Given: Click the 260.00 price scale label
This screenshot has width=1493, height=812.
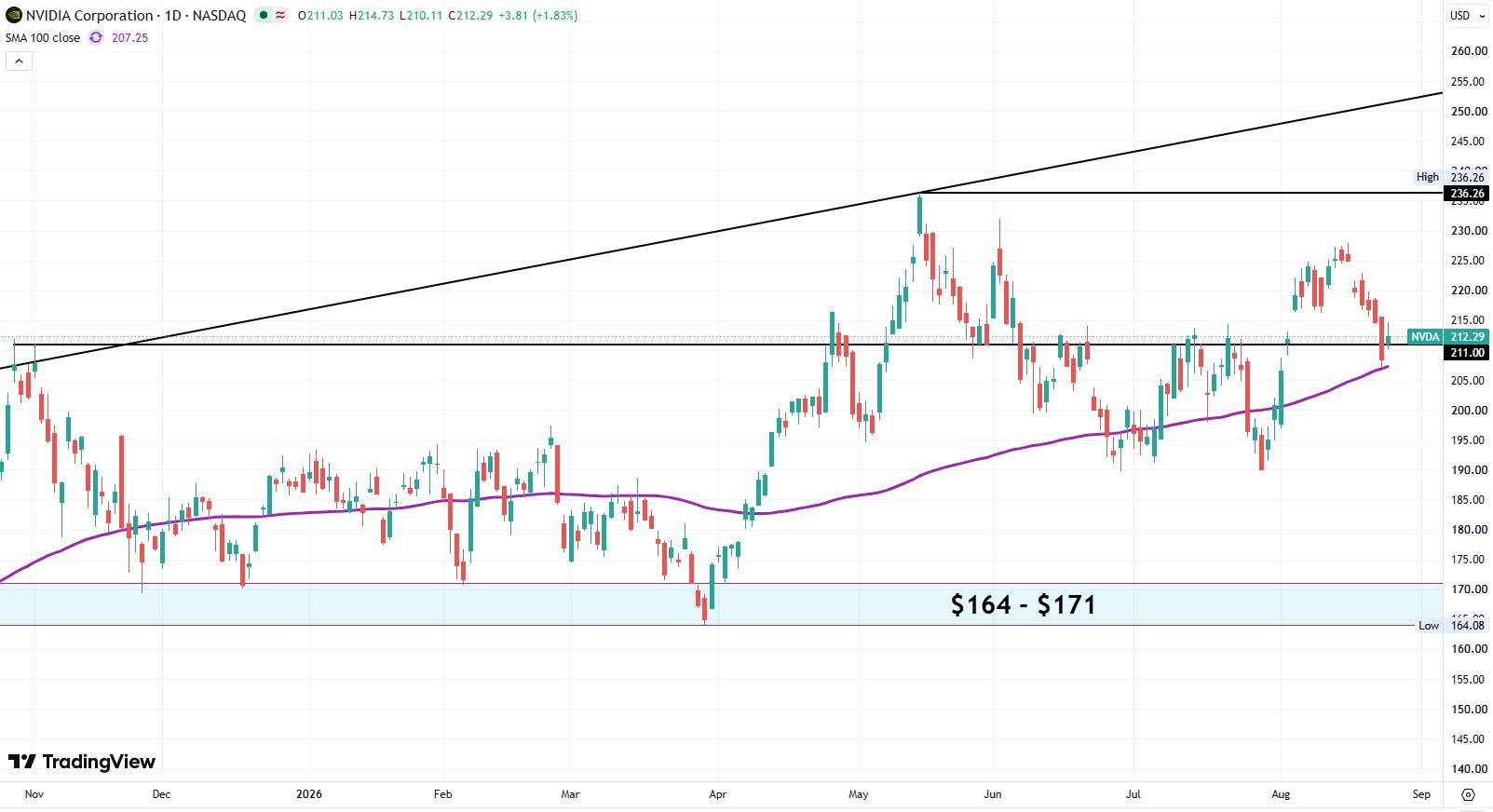Looking at the screenshot, I should pos(1469,51).
